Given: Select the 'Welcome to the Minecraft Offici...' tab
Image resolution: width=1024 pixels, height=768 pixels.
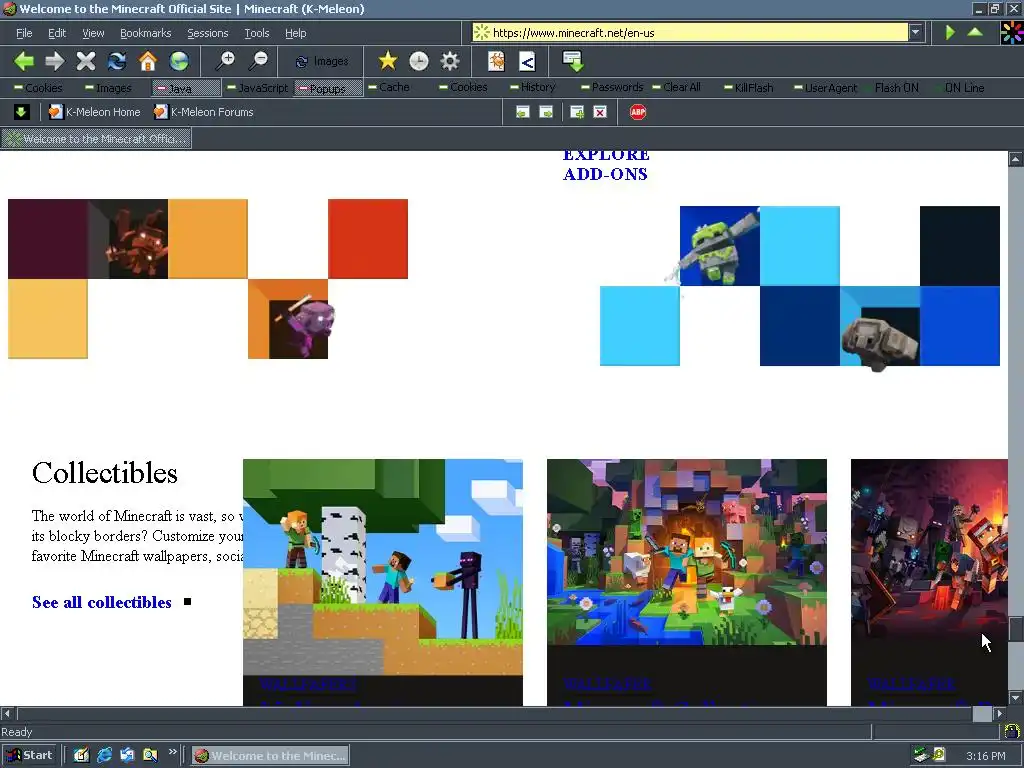Looking at the screenshot, I should point(97,138).
